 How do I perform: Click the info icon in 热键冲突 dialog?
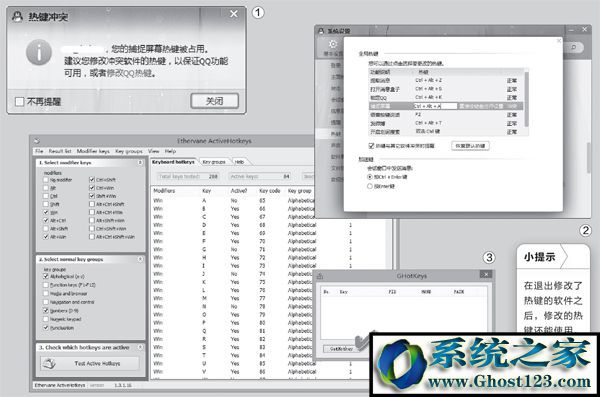pos(39,53)
